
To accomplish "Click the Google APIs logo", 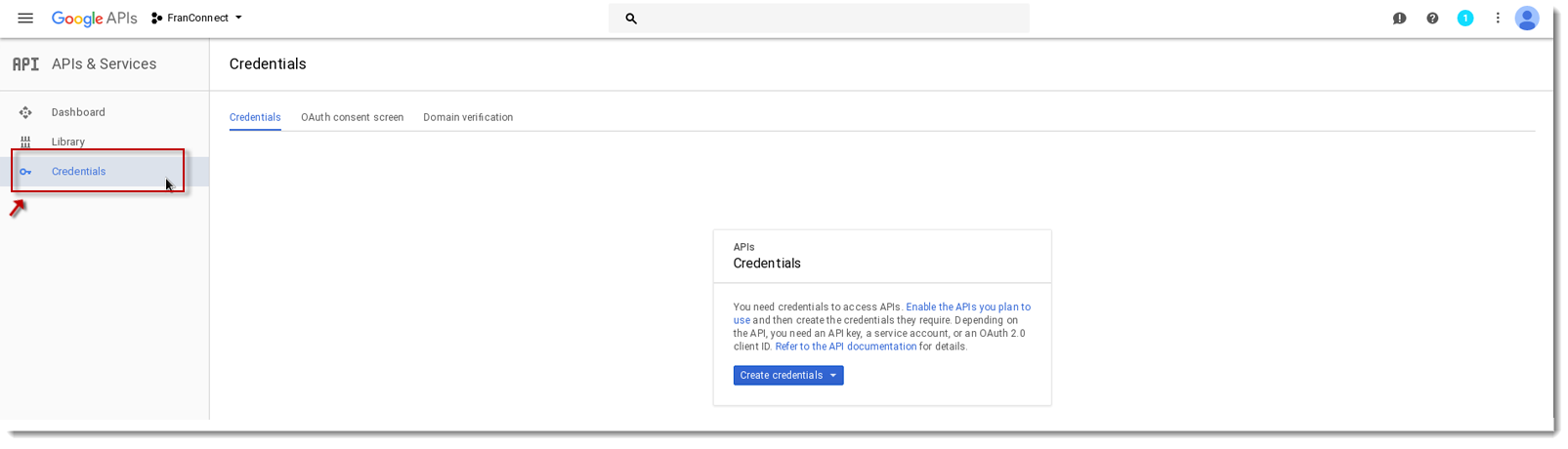I will coord(94,19).
